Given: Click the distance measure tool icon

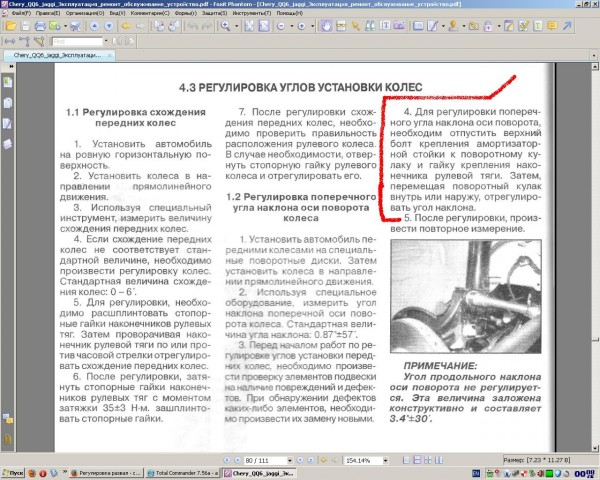Looking at the screenshot, I should pyautogui.click(x=10, y=41).
